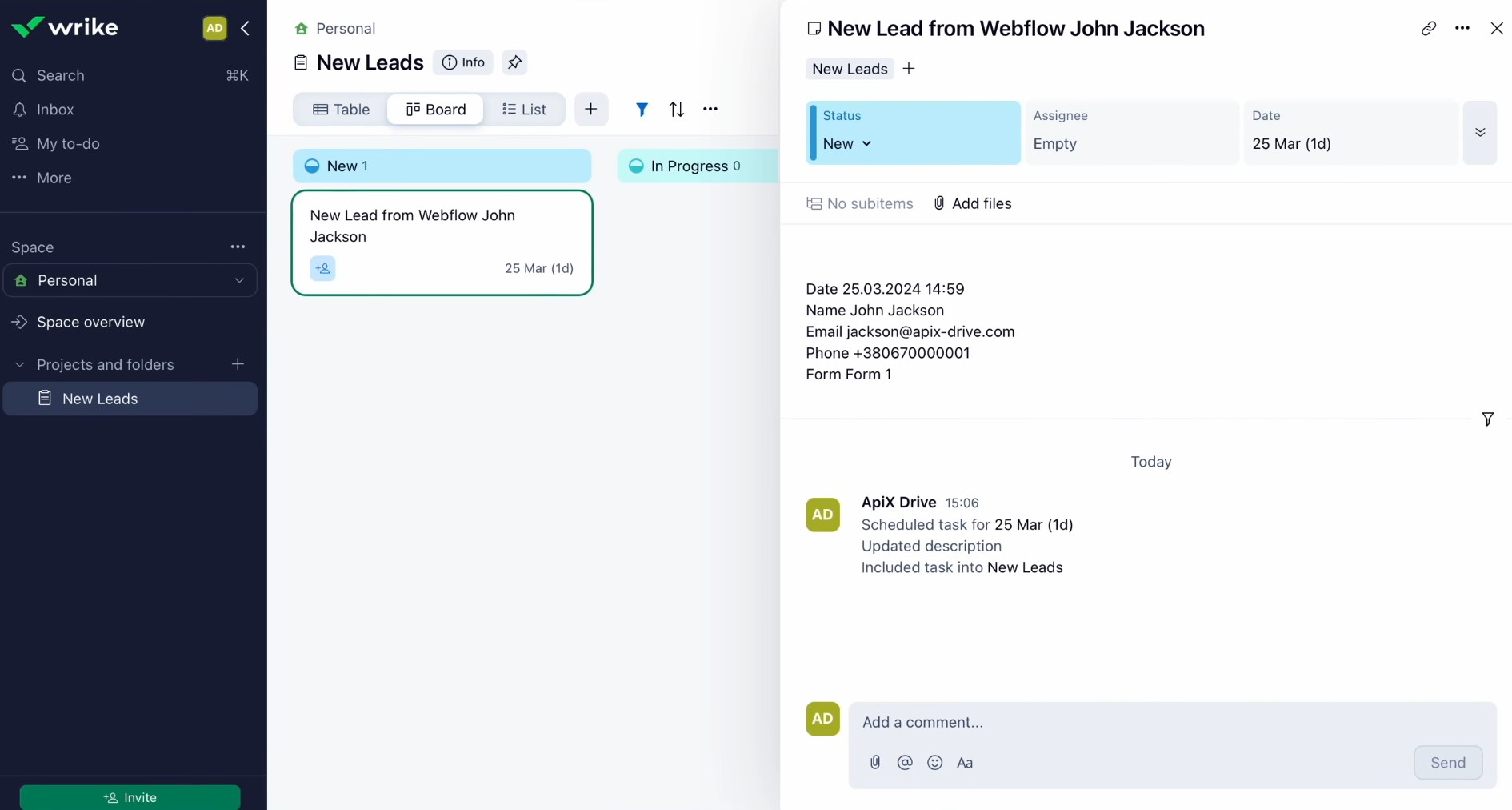Viewport: 1512px width, 810px height.
Task: Collapse the sidebar with the arrow toggle
Action: click(246, 29)
